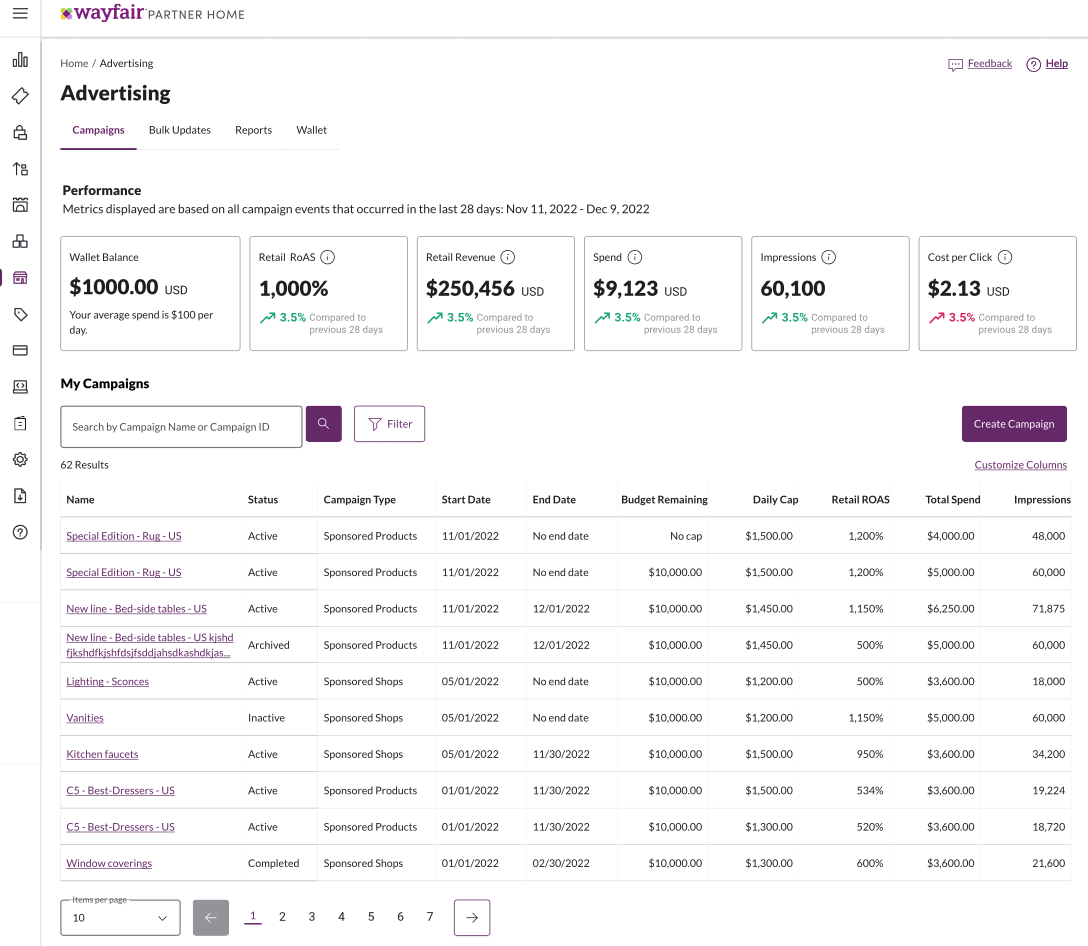Image resolution: width=1088 pixels, height=946 pixels.
Task: Click the castle gate sidebar icon
Action: click(20, 205)
